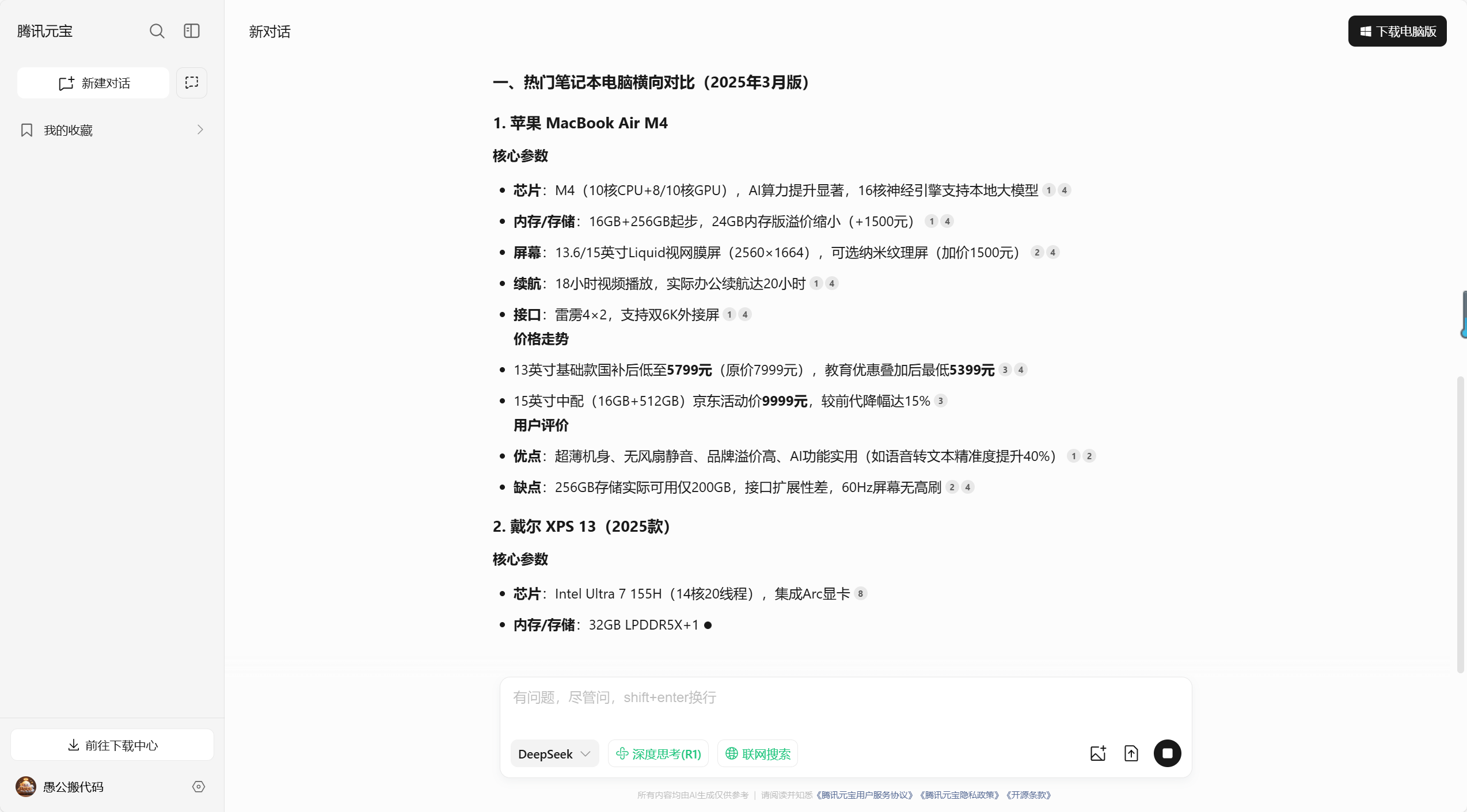Collapse the sidebar using the panel icon

tap(191, 31)
